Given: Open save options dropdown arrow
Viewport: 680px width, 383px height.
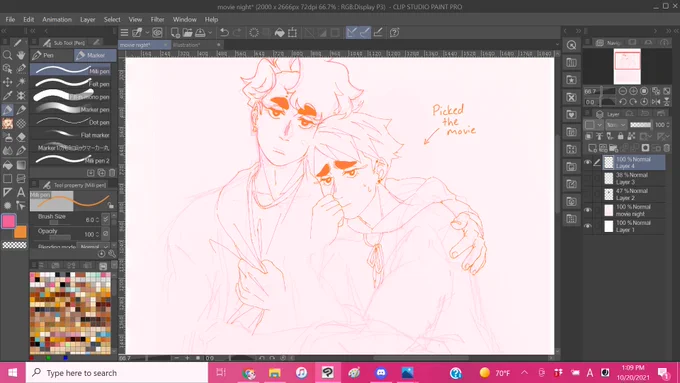Looking at the screenshot, I should [210, 33].
